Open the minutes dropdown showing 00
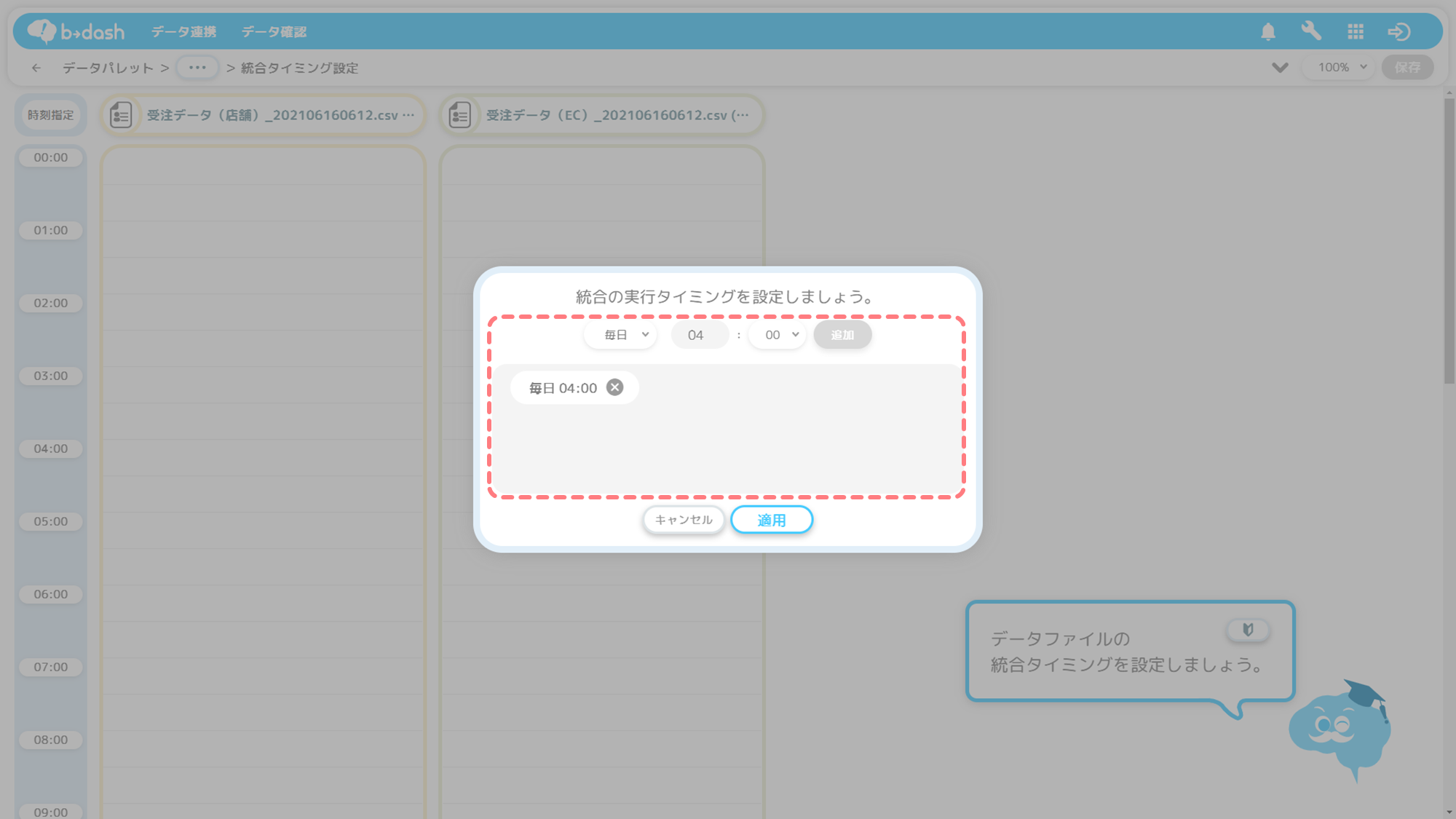Viewport: 1456px width, 819px height. click(778, 335)
